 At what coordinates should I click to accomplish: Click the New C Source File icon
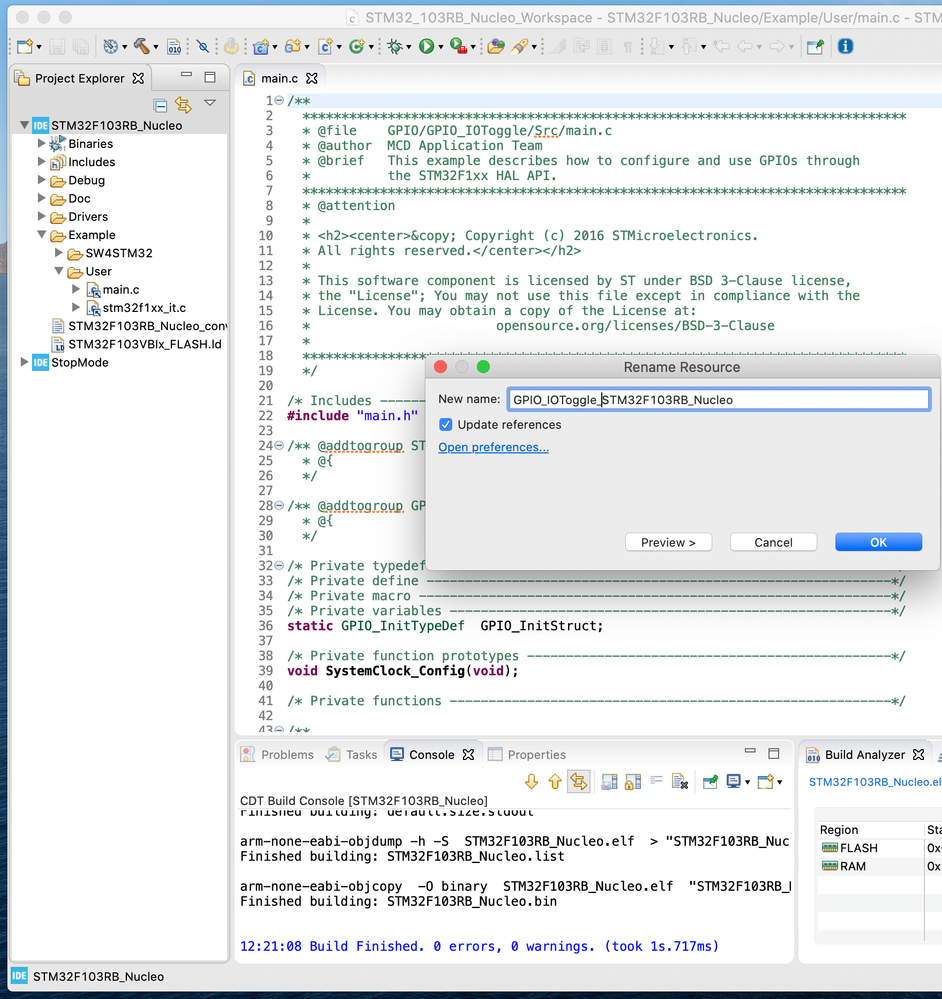point(325,47)
